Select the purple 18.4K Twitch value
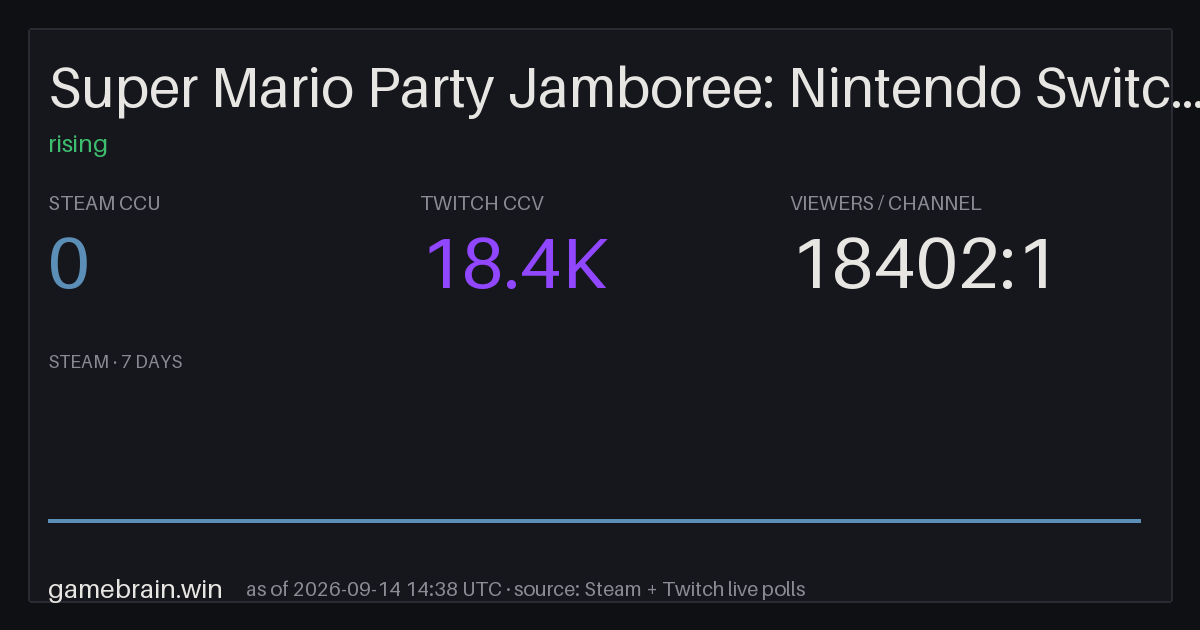The height and width of the screenshot is (630, 1200). click(x=516, y=265)
